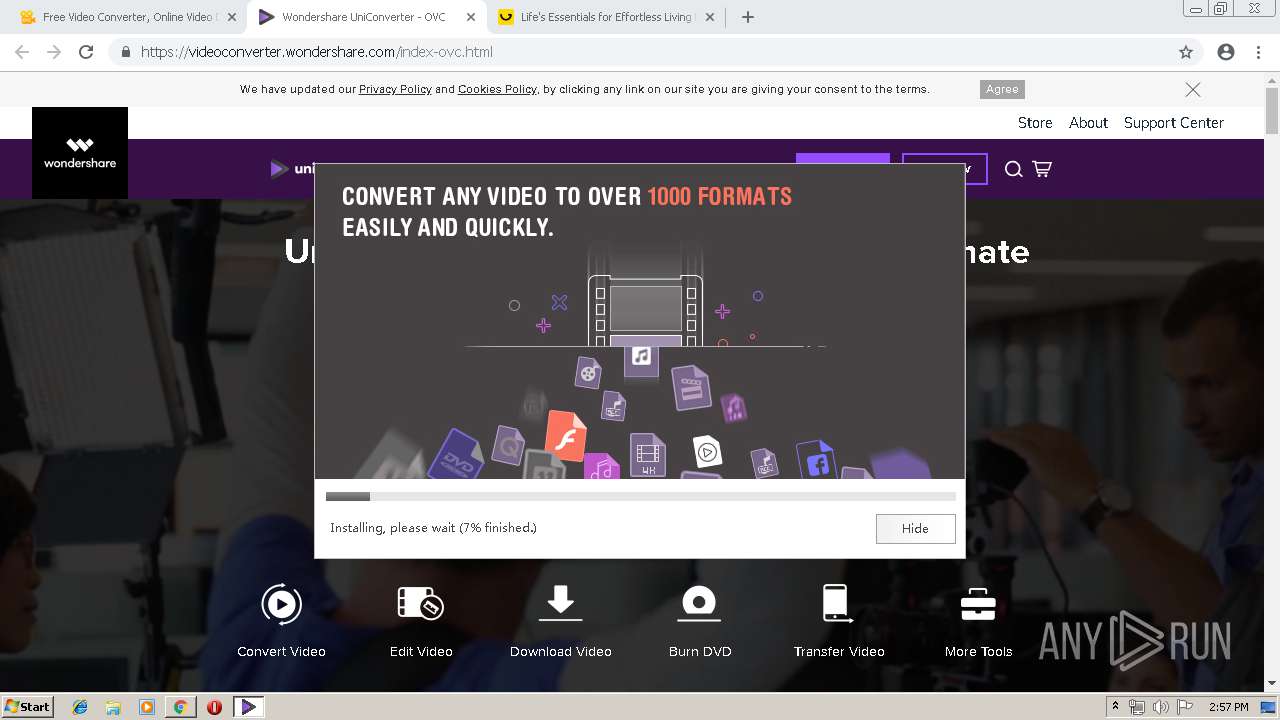Viewport: 1280px width, 720px height.
Task: Click the Convert Video label
Action: (x=281, y=651)
